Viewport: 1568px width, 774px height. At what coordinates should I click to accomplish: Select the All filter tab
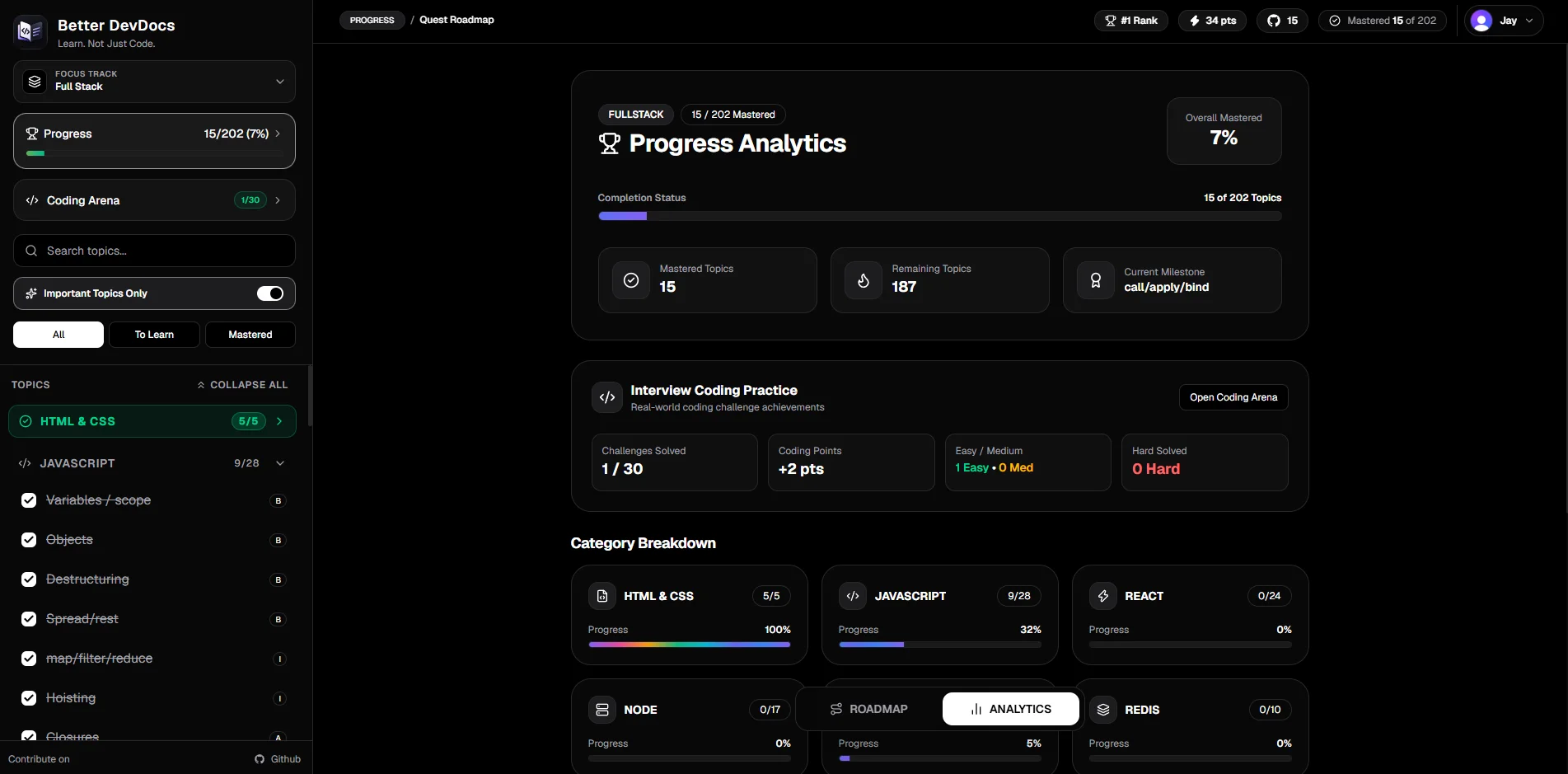coord(59,335)
